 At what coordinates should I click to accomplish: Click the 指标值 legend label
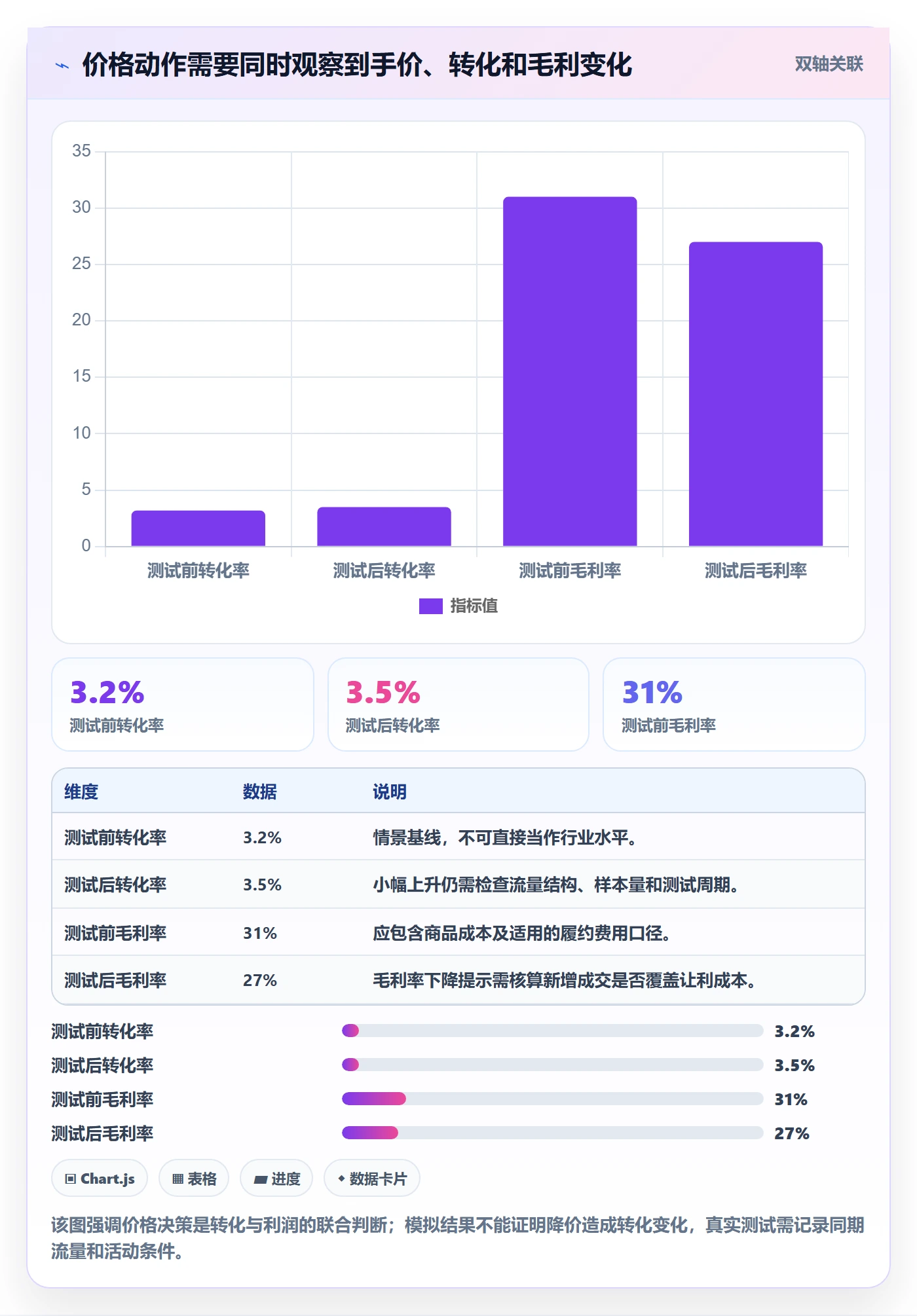point(474,606)
